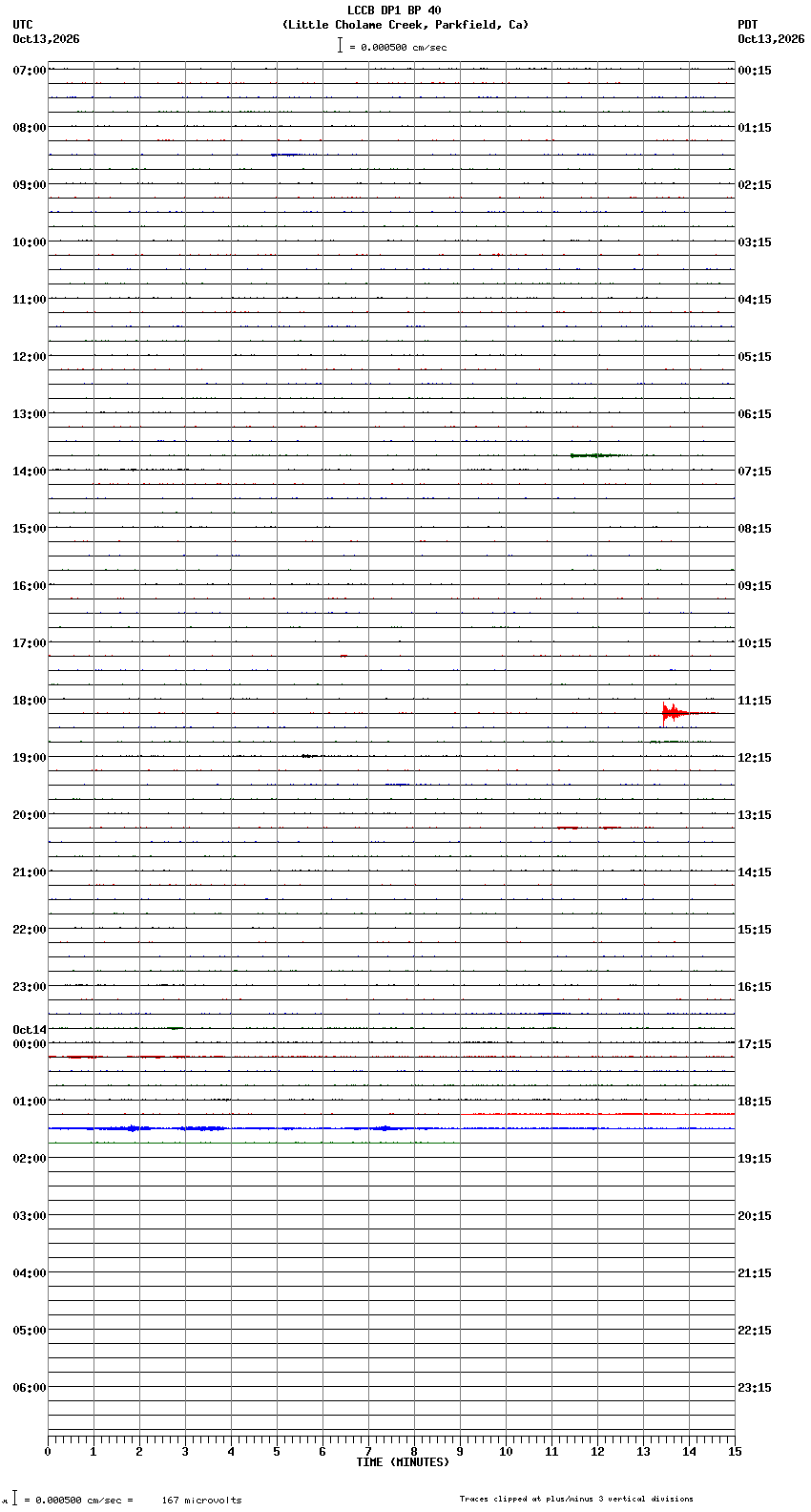Click the Traces clipped footer note

[576, 1499]
